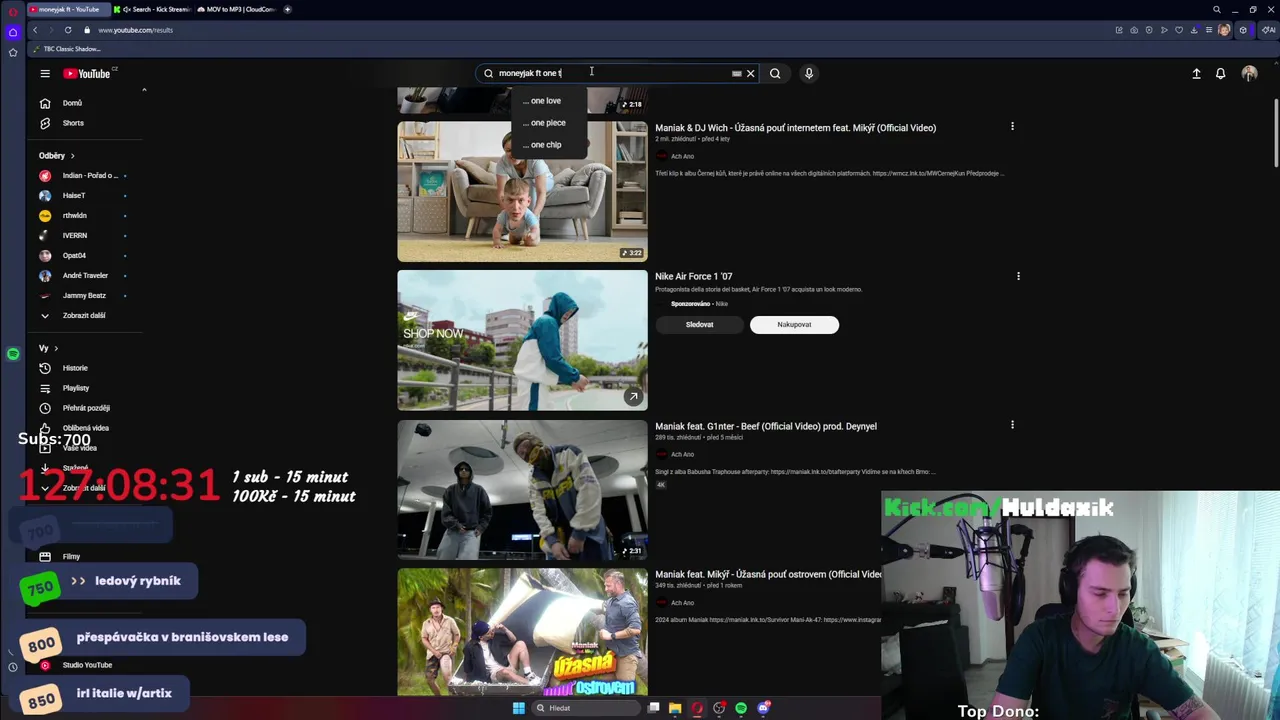Viewport: 1280px width, 720px height.
Task: Open TBC Classic Shadow bookmark
Action: [67, 49]
